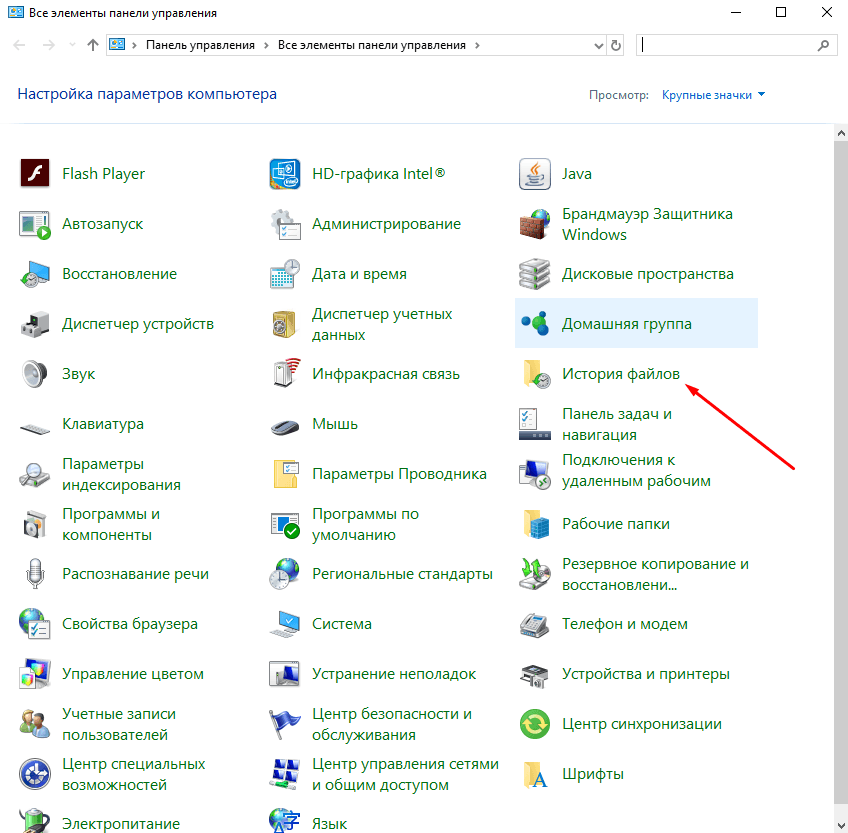Expand chevron after Панель управления breadcrumb
Viewport: 848px width, 833px height.
coord(266,45)
